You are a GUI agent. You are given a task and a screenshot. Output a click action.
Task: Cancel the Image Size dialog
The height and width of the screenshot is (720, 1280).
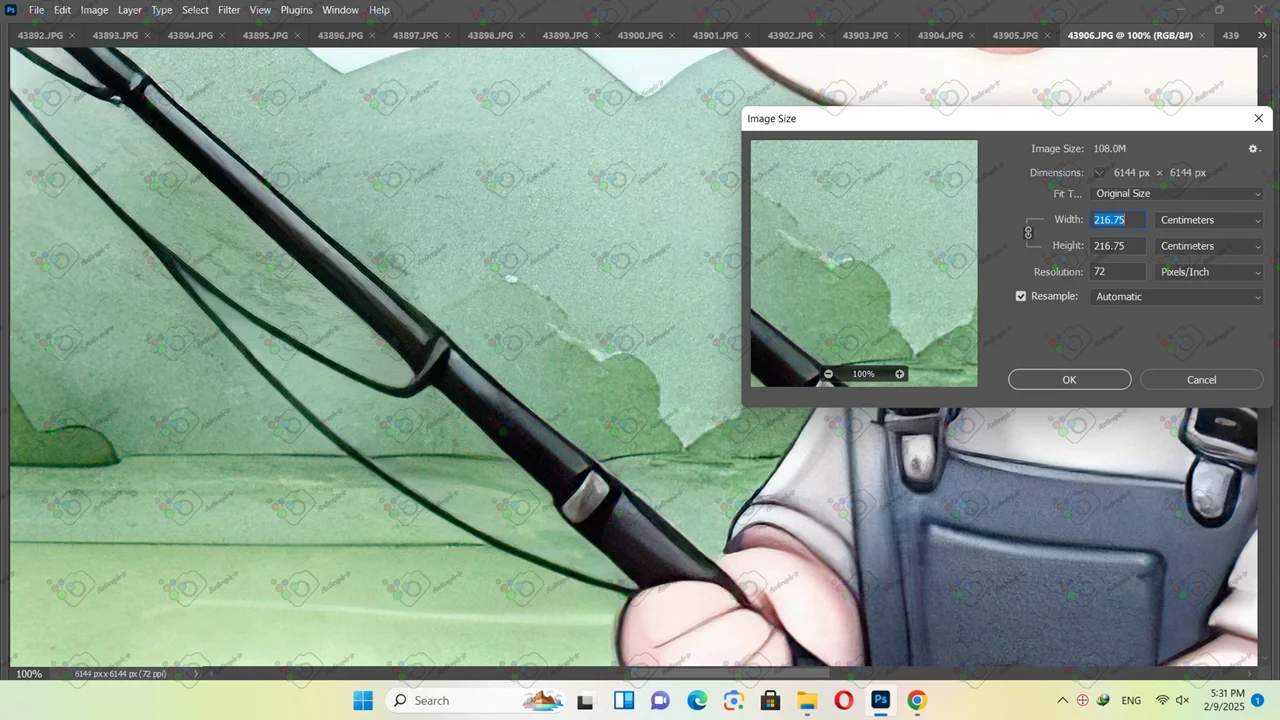pyautogui.click(x=1201, y=380)
